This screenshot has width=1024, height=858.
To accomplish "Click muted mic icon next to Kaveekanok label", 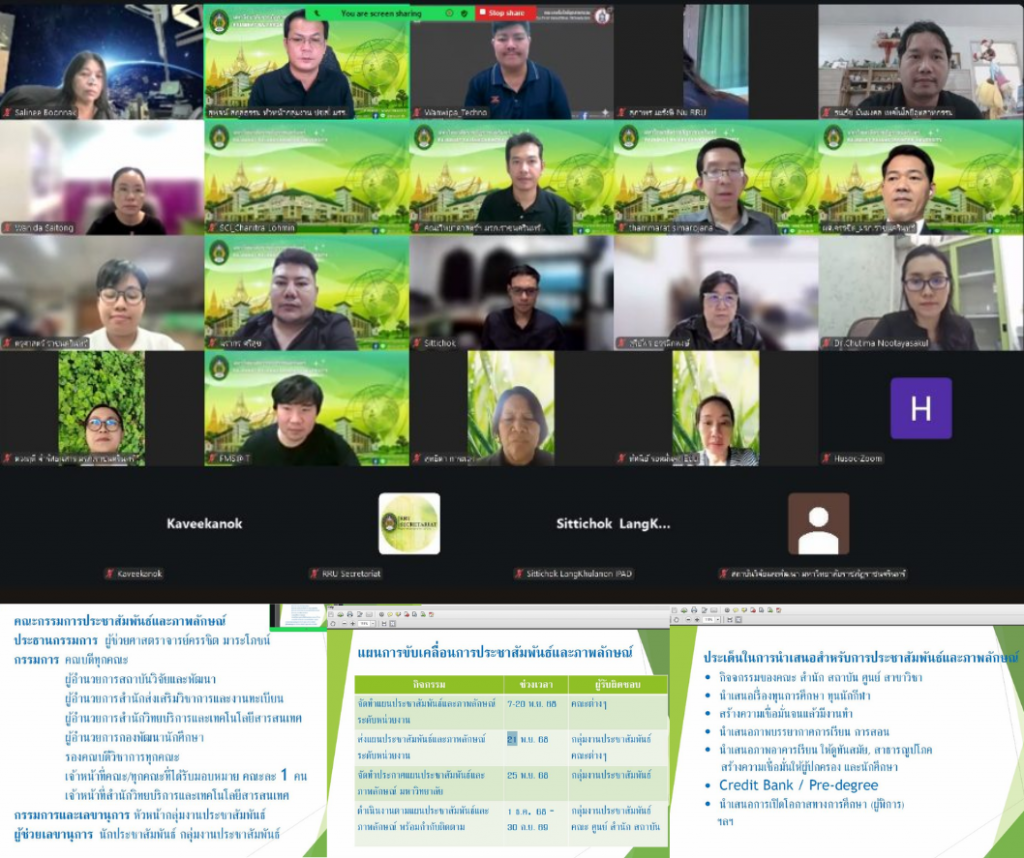I will [x=109, y=573].
